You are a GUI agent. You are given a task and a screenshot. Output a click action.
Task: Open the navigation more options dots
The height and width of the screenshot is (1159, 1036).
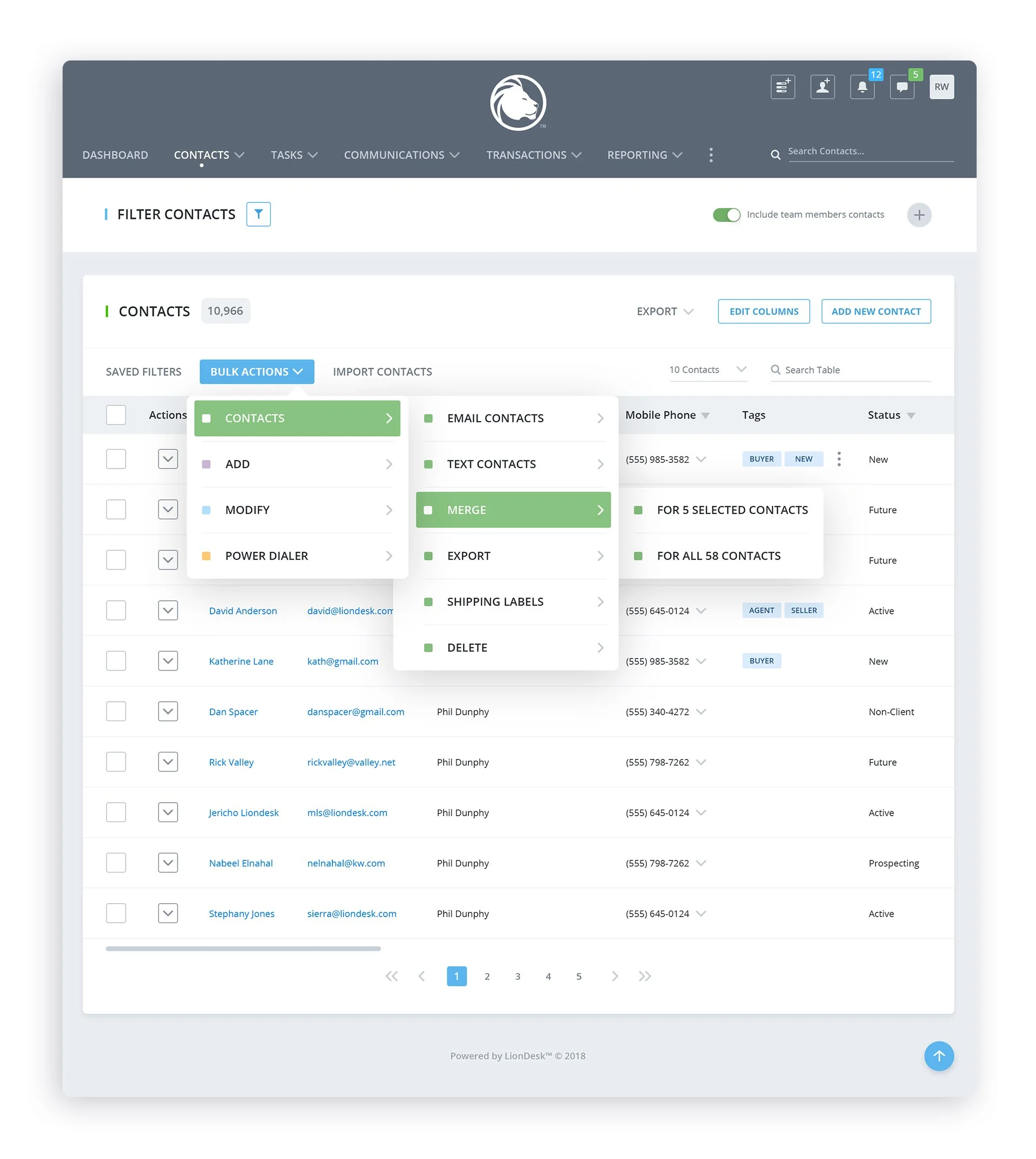click(x=711, y=155)
